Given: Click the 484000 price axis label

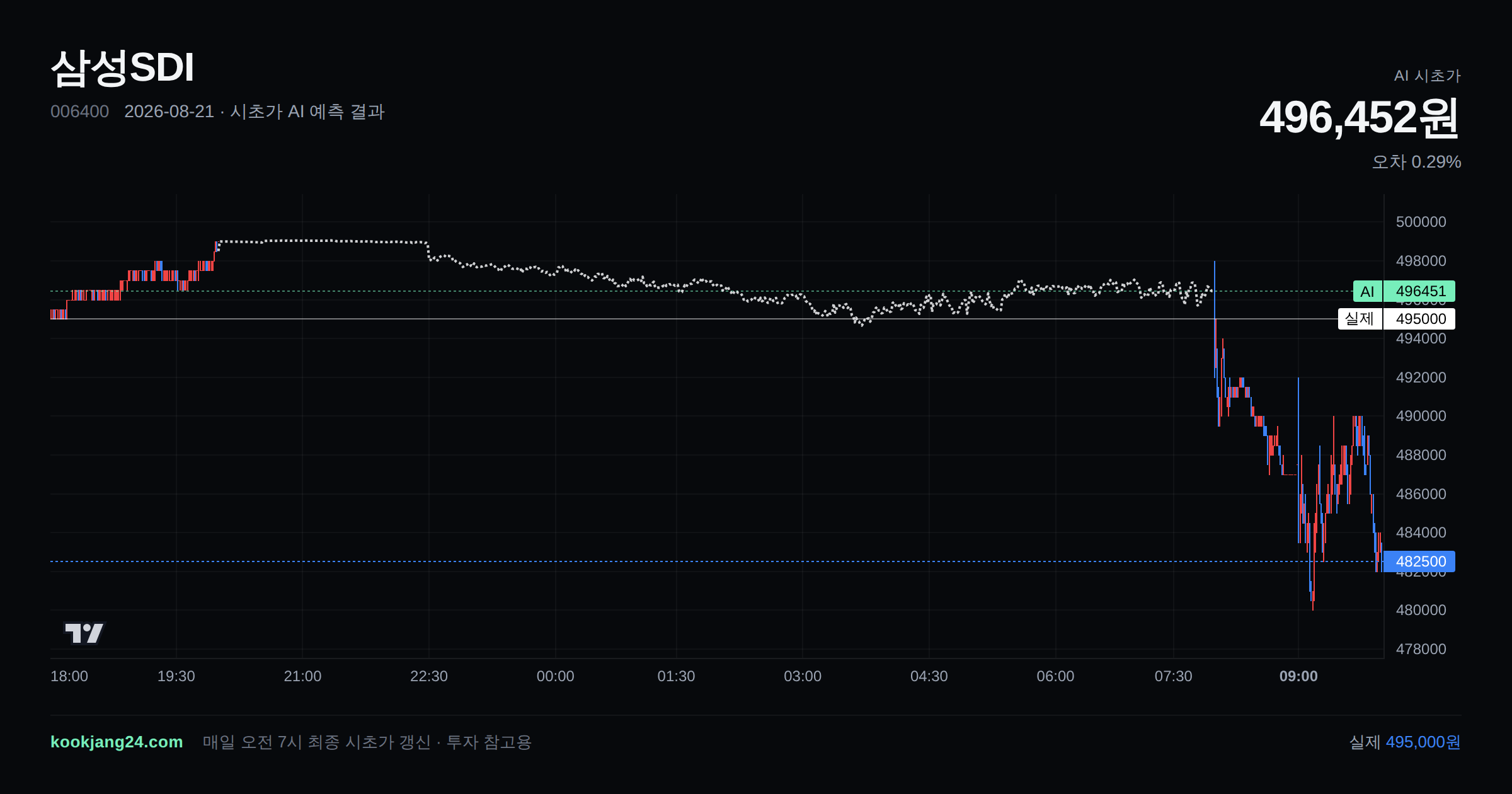Looking at the screenshot, I should 1421,532.
